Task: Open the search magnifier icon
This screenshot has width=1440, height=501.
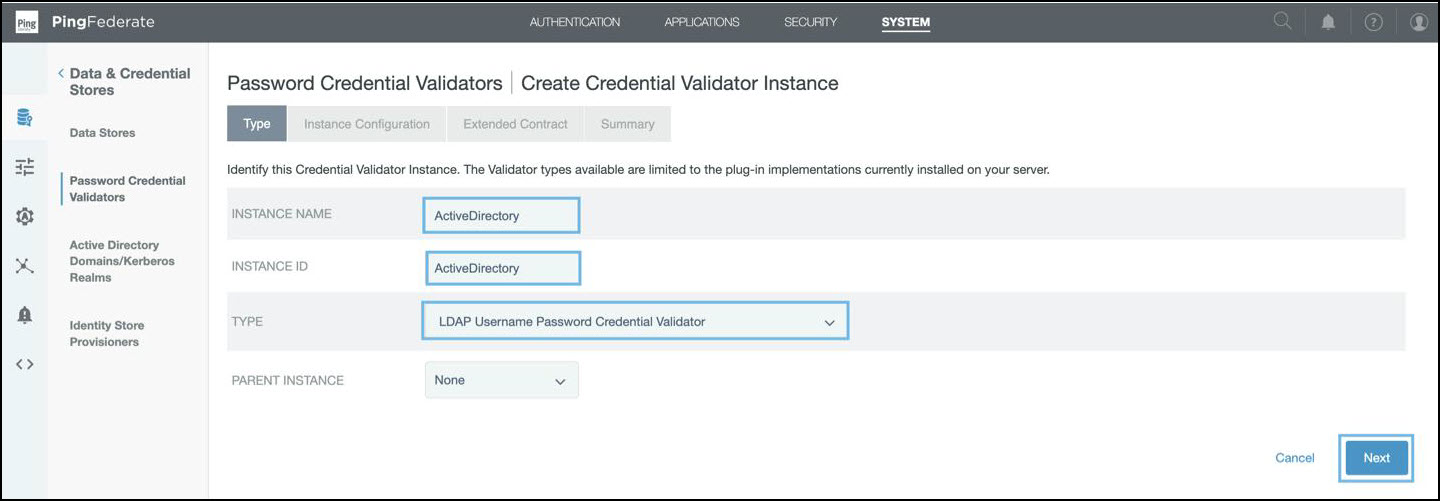Action: [1282, 21]
